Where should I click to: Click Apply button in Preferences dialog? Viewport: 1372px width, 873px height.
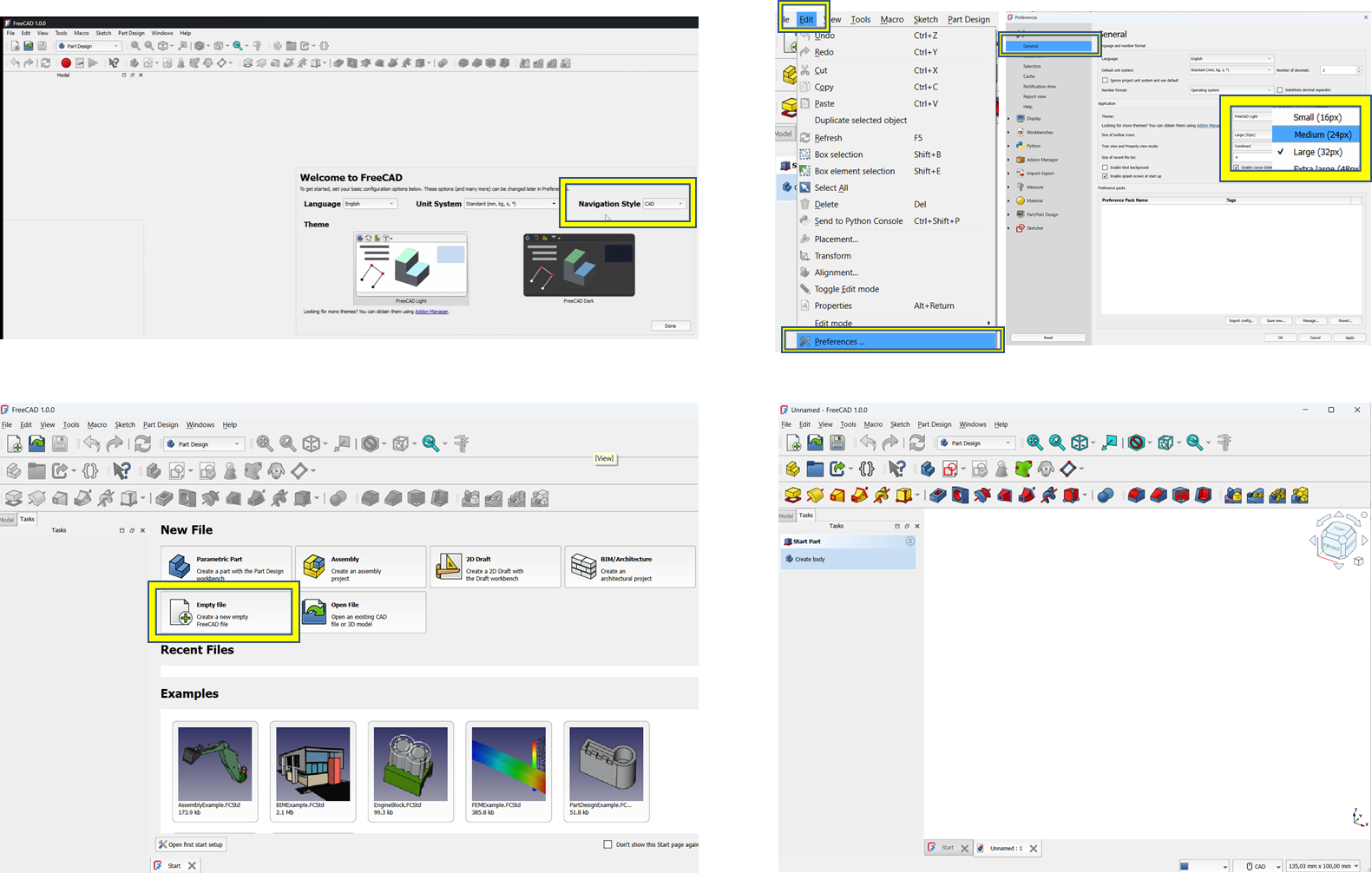1349,338
